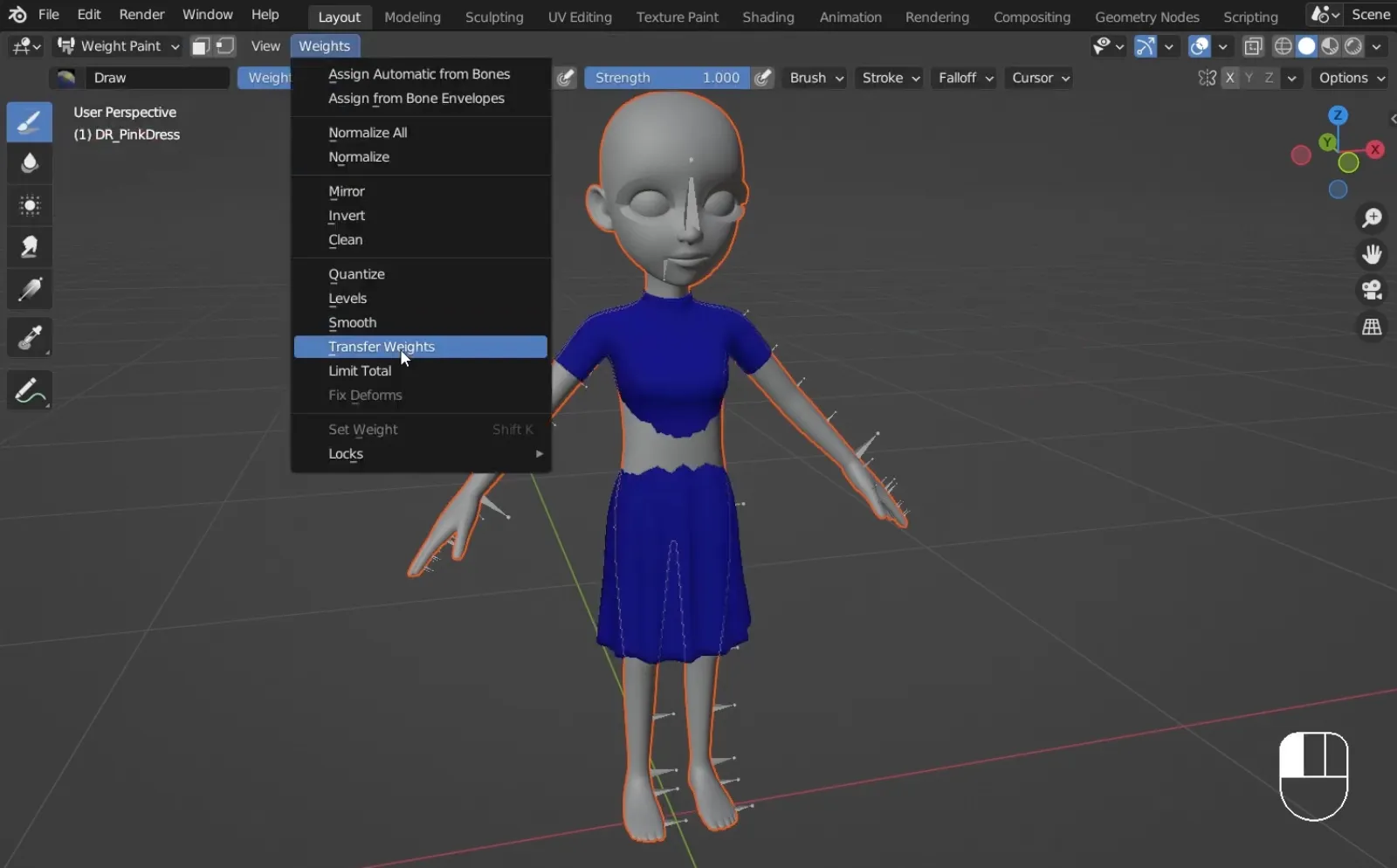This screenshot has width=1397, height=868.
Task: Select wireframe viewport shading
Action: coord(1283,46)
